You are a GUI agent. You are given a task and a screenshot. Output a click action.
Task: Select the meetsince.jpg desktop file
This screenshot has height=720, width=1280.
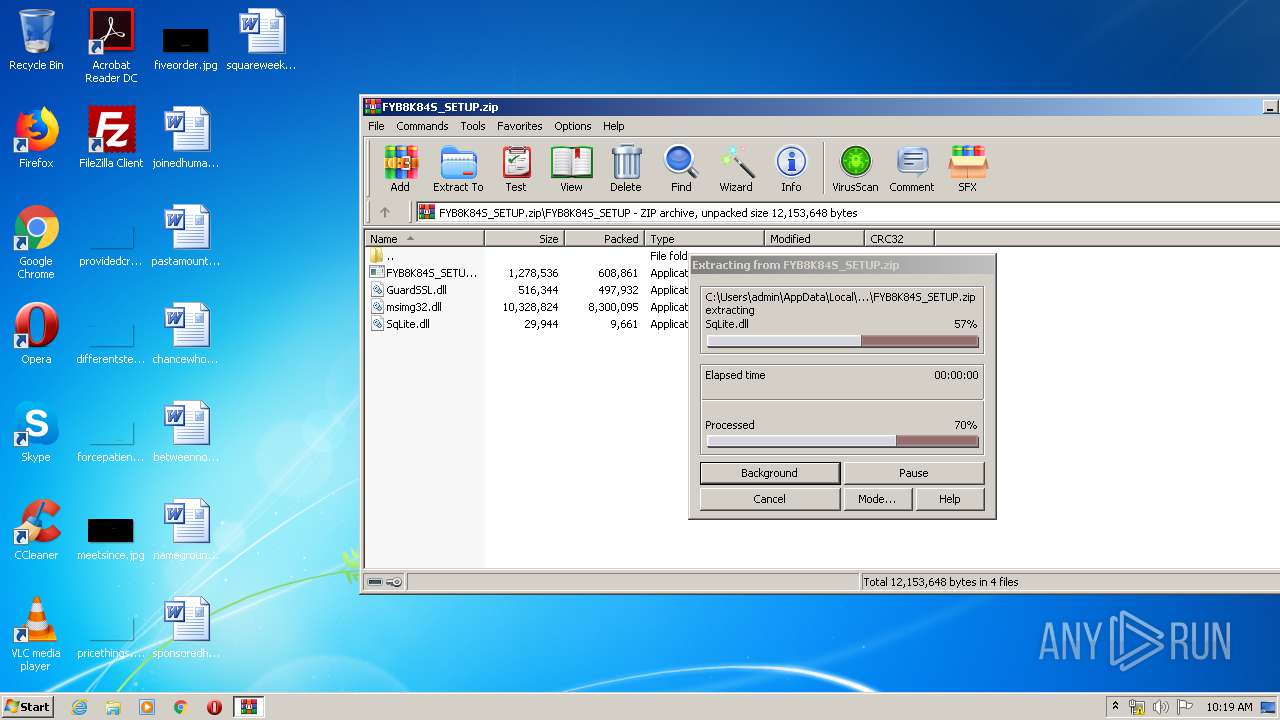pyautogui.click(x=111, y=538)
